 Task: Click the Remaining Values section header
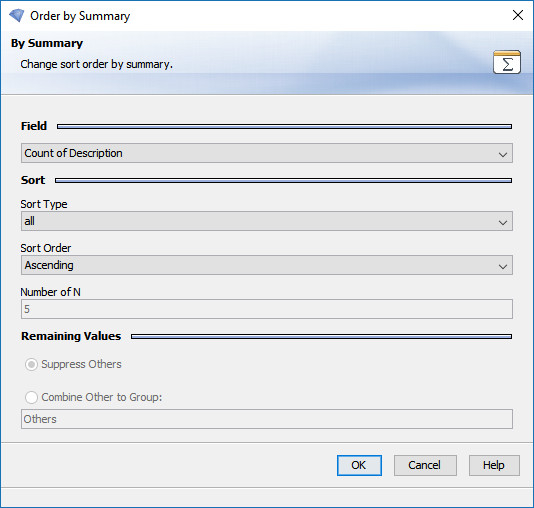click(71, 336)
